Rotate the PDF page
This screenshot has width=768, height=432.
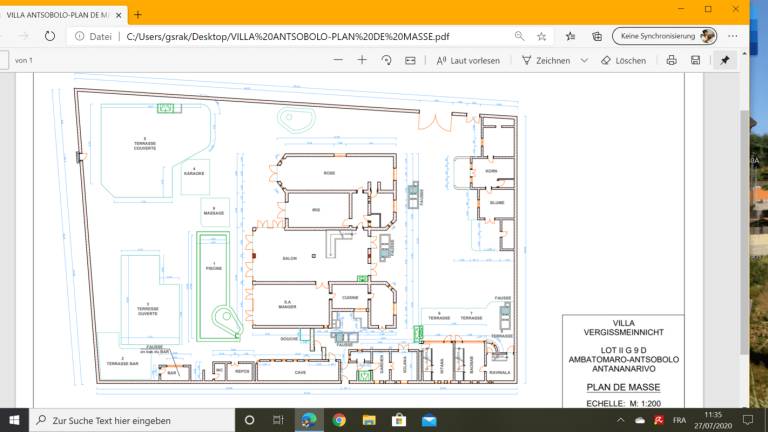click(386, 60)
